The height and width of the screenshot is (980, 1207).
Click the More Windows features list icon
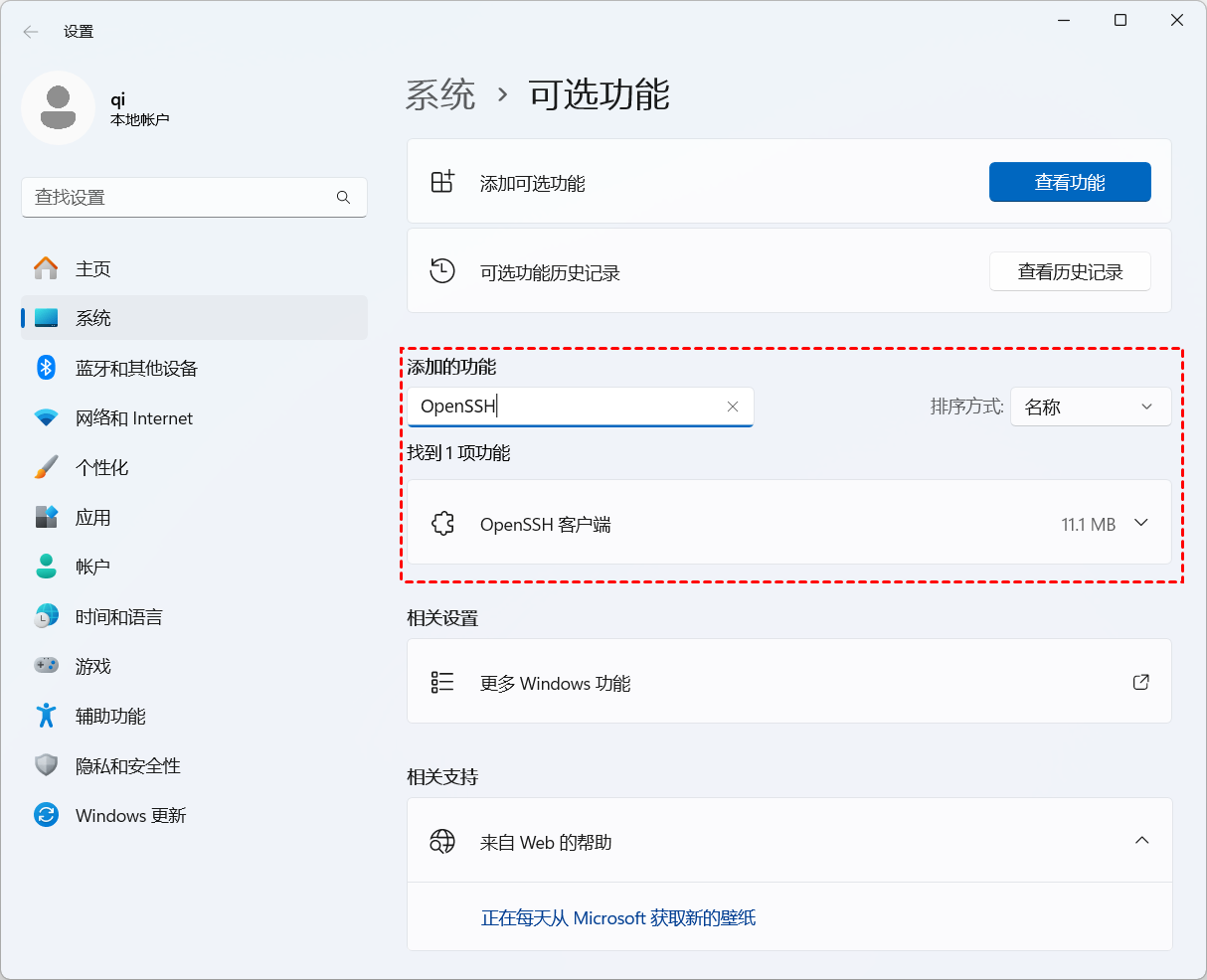point(442,682)
